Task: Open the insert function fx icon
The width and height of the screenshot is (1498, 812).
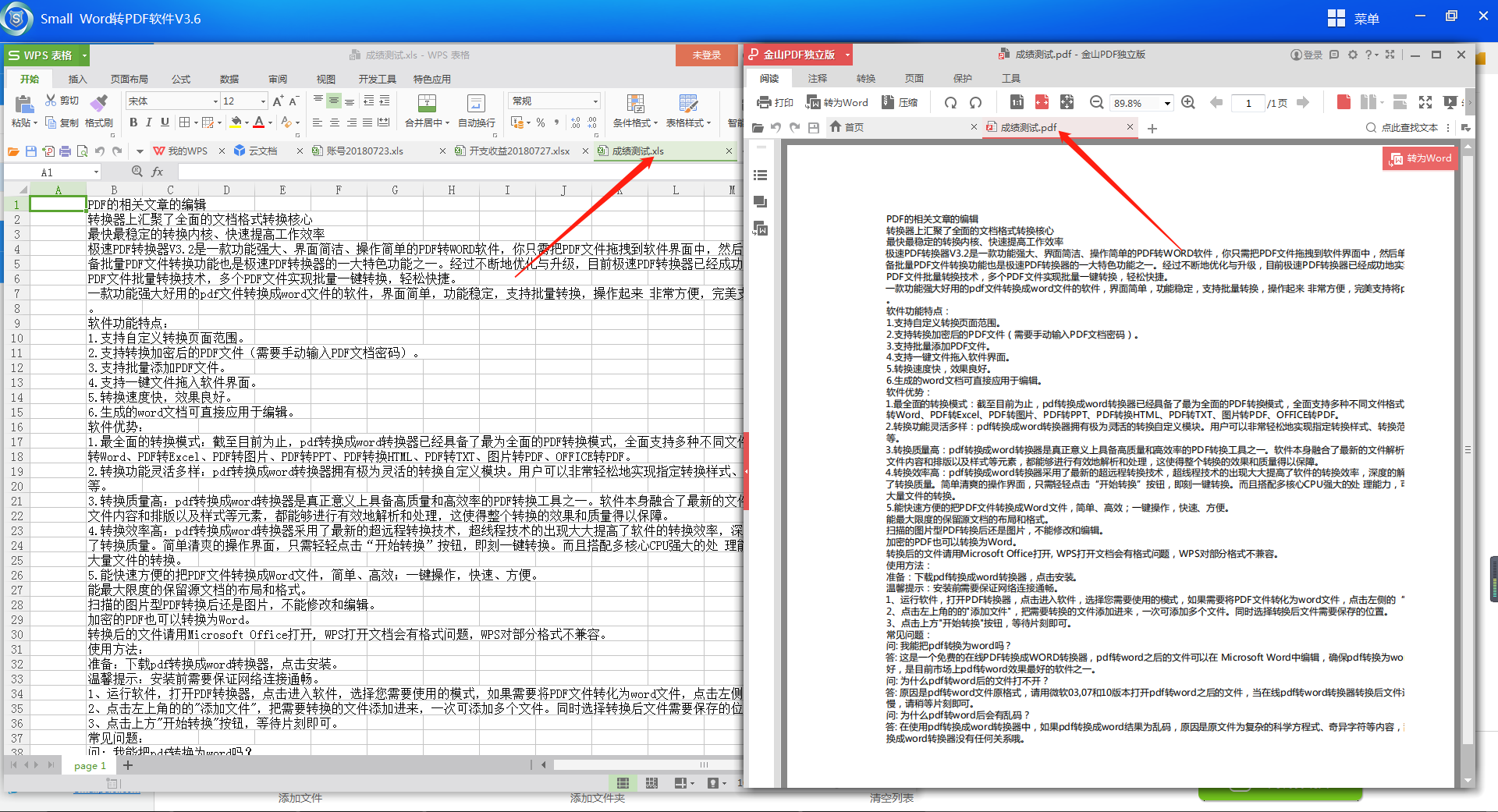Action: pyautogui.click(x=158, y=172)
